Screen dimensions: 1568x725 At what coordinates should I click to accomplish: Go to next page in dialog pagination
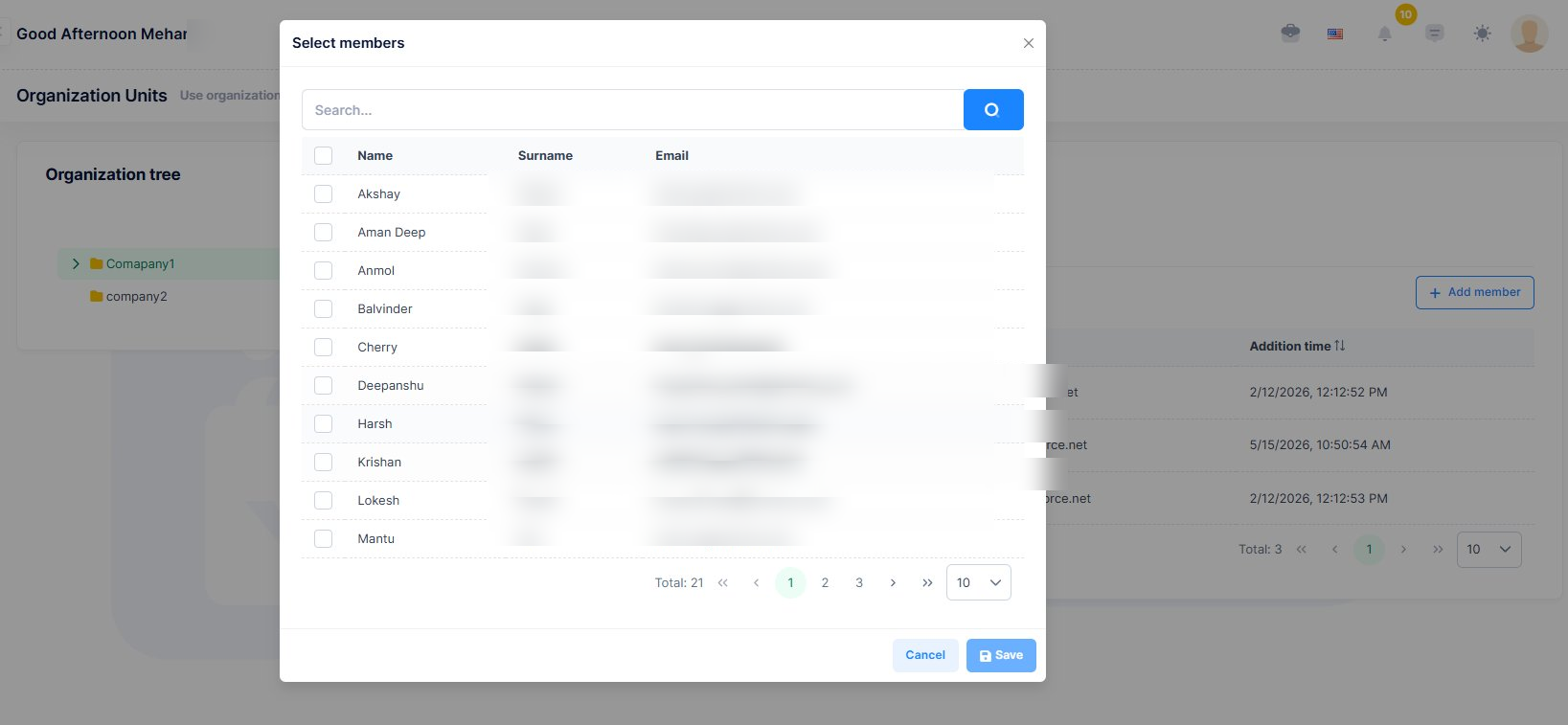point(893,582)
